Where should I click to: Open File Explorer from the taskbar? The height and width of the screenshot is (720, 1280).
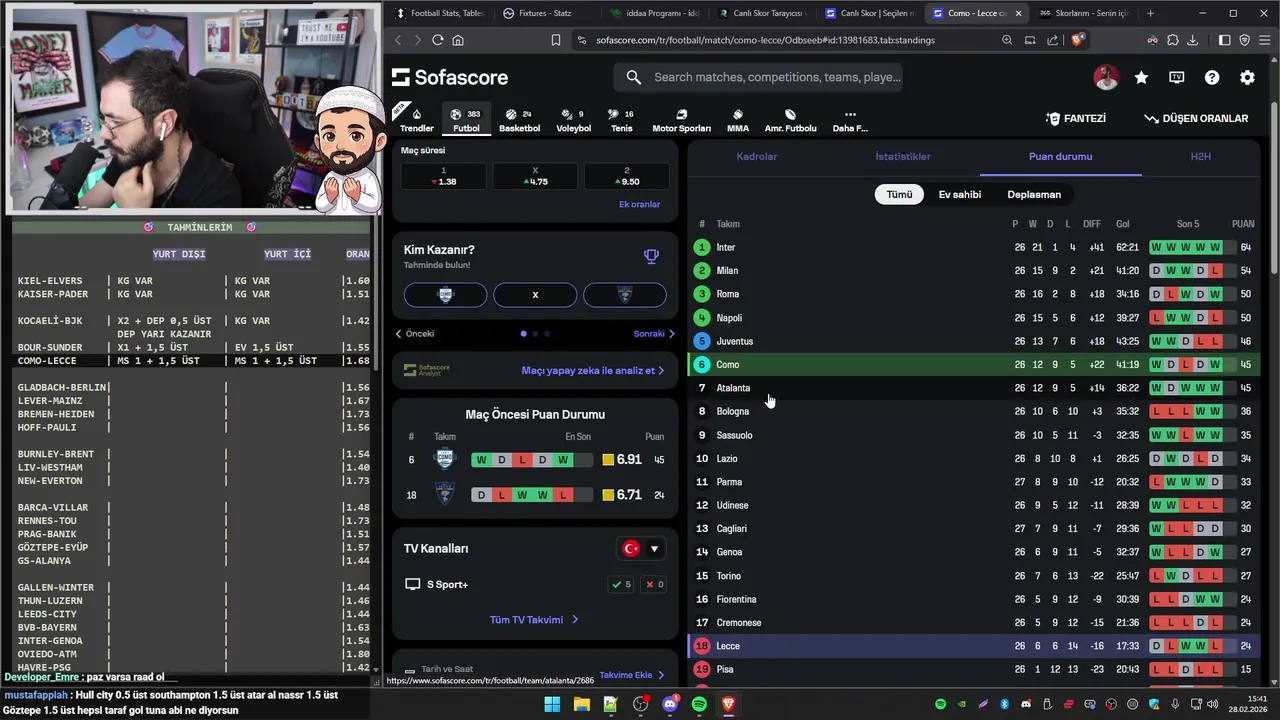coord(581,705)
